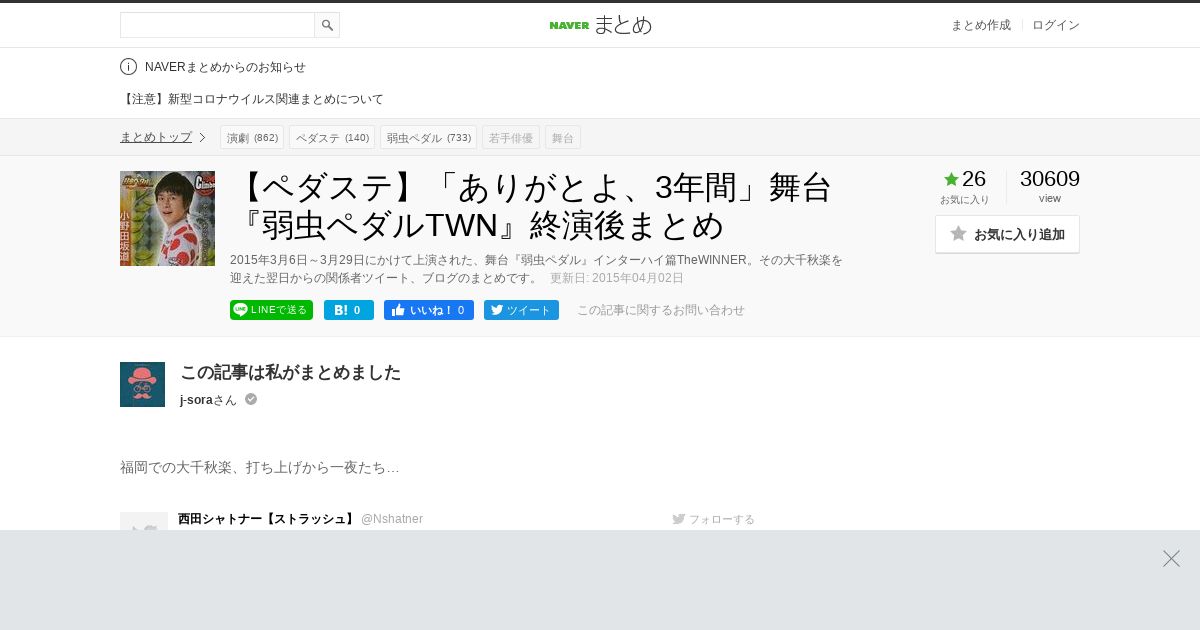
Task: Open この記事に関するお問い合わせ link
Action: coord(661,310)
